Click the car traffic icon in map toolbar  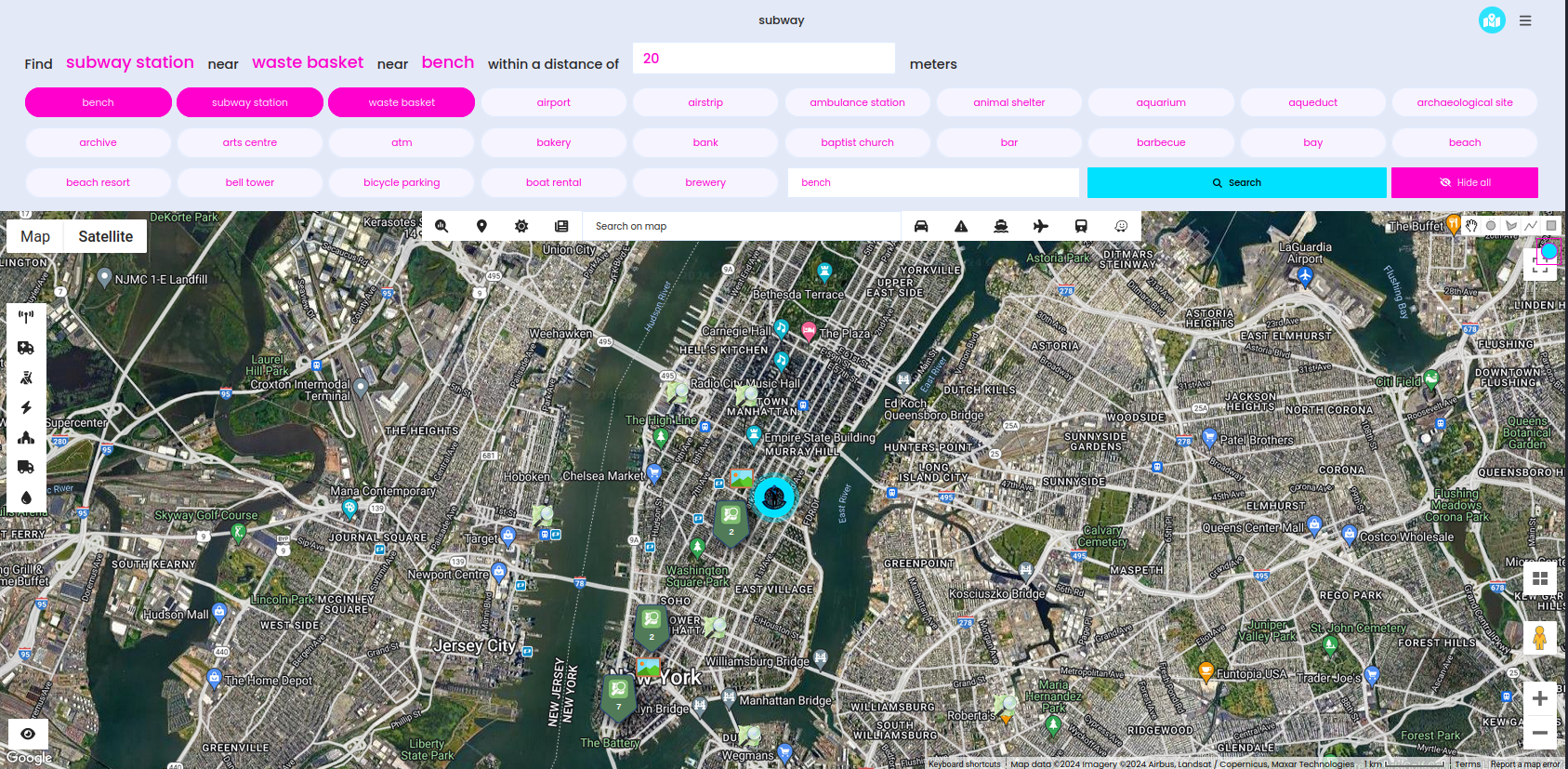(x=921, y=226)
